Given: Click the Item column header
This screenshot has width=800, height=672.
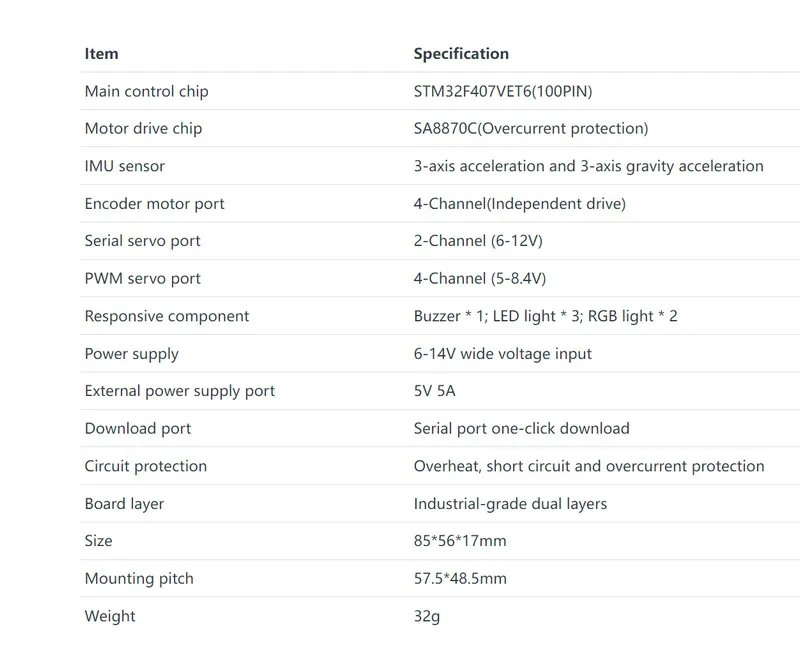Looking at the screenshot, I should 101,54.
